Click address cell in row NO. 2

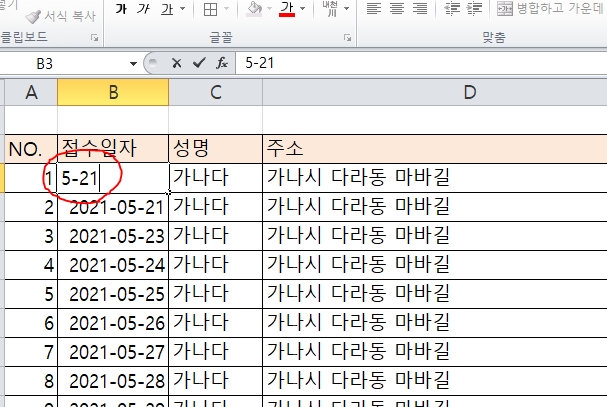[435, 207]
